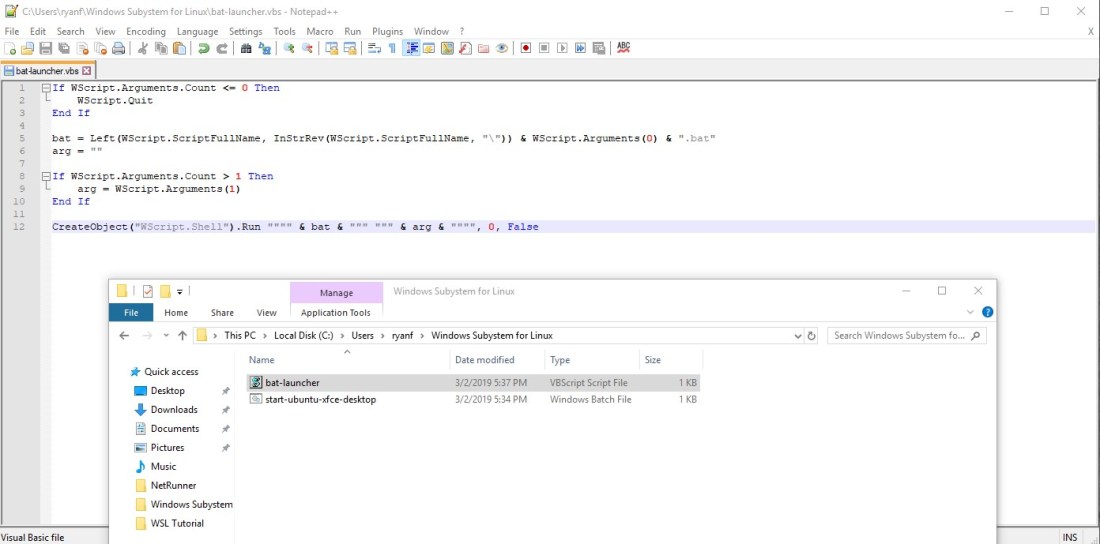Open the Language menu
This screenshot has height=544, width=1100.
click(x=197, y=32)
